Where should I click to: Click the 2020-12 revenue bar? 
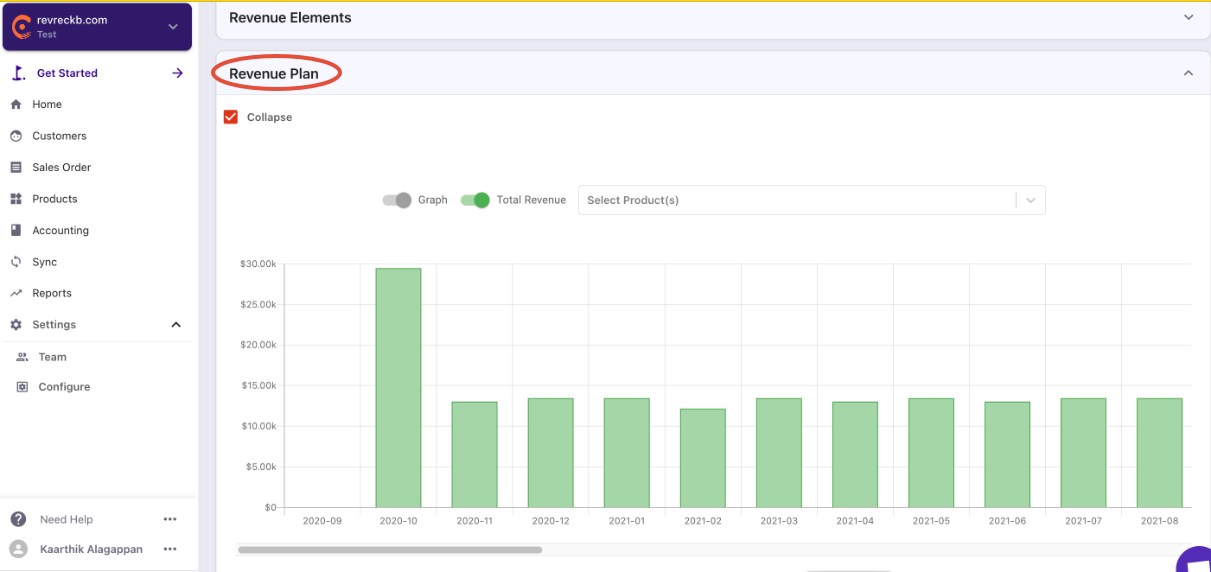[x=551, y=453]
